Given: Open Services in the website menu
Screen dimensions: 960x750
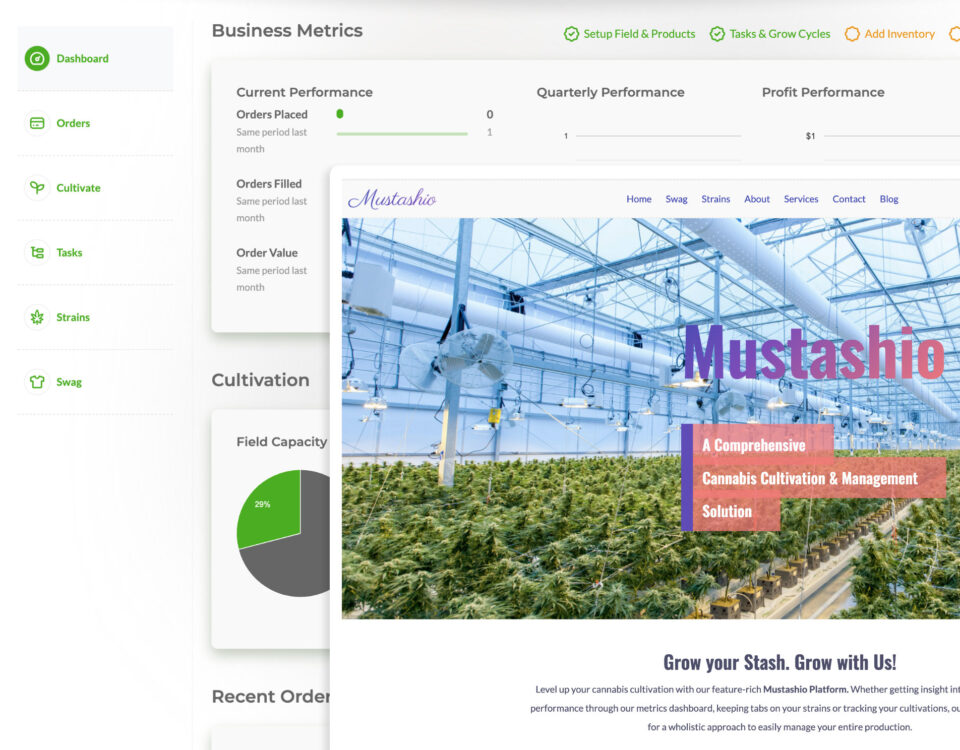Looking at the screenshot, I should click(800, 199).
